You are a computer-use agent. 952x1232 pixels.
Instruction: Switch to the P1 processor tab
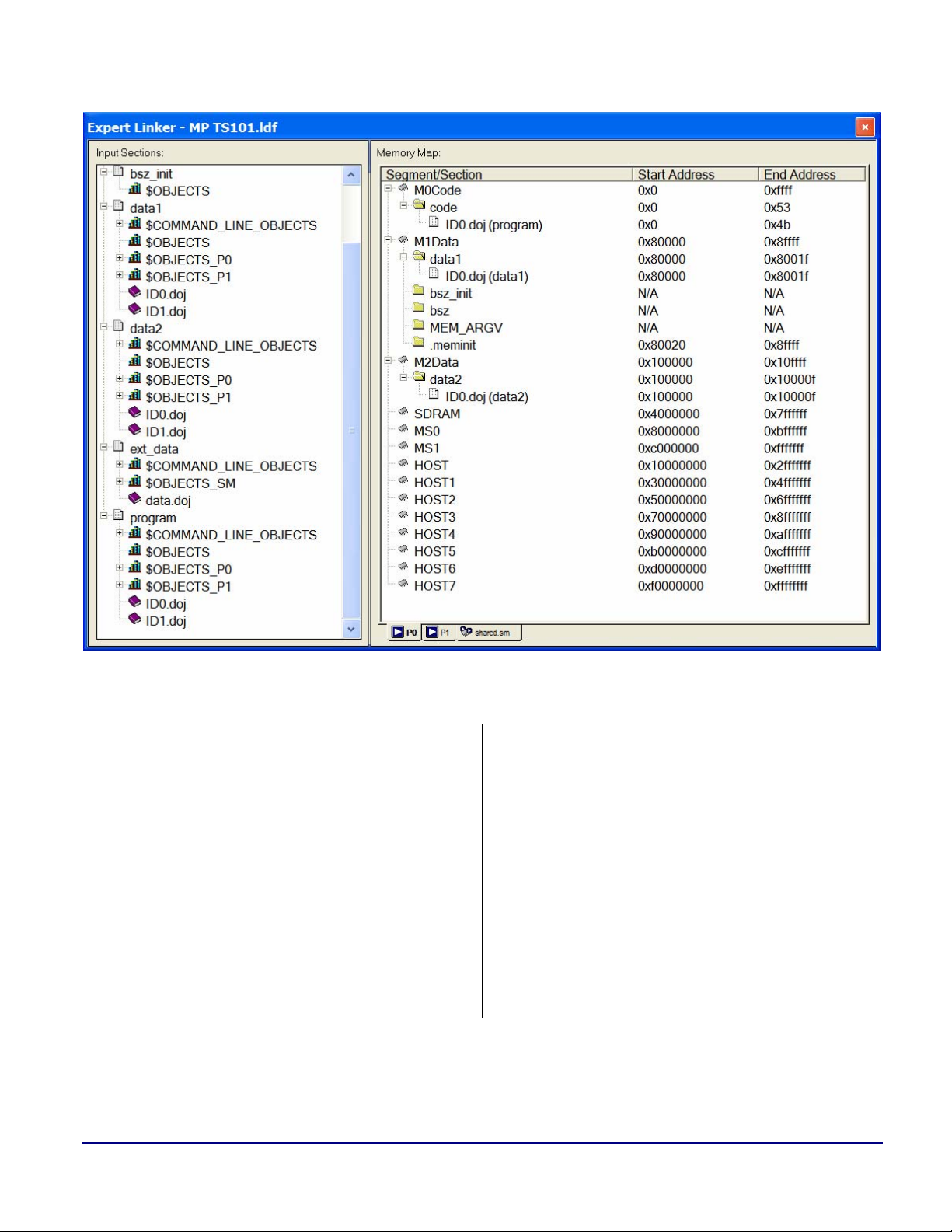(439, 633)
